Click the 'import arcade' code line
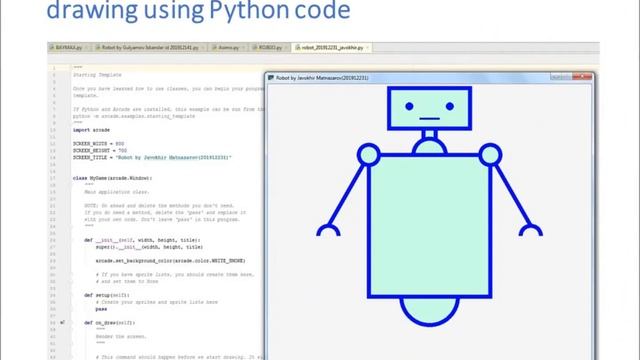The height and width of the screenshot is (360, 640). coord(91,130)
